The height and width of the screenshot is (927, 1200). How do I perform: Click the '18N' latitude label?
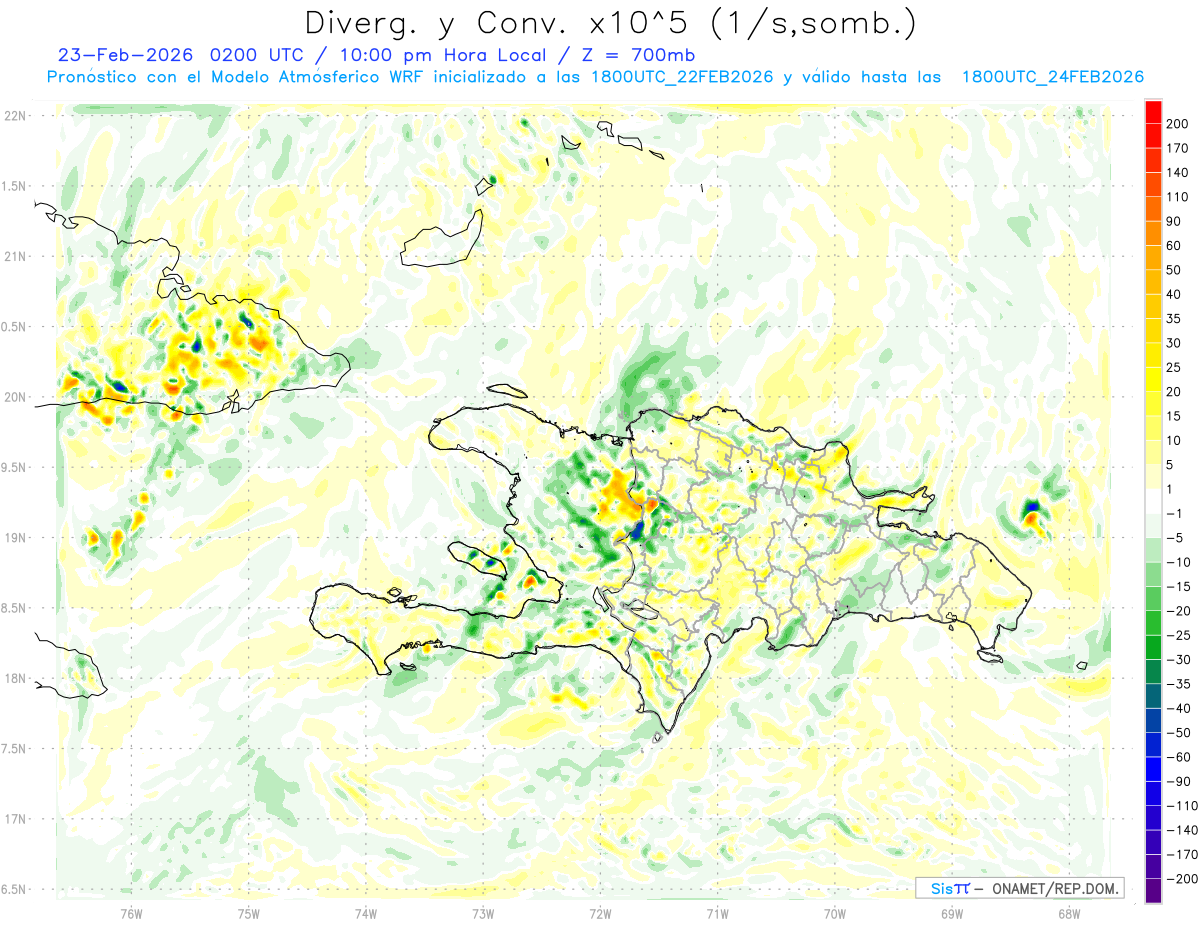coord(14,678)
